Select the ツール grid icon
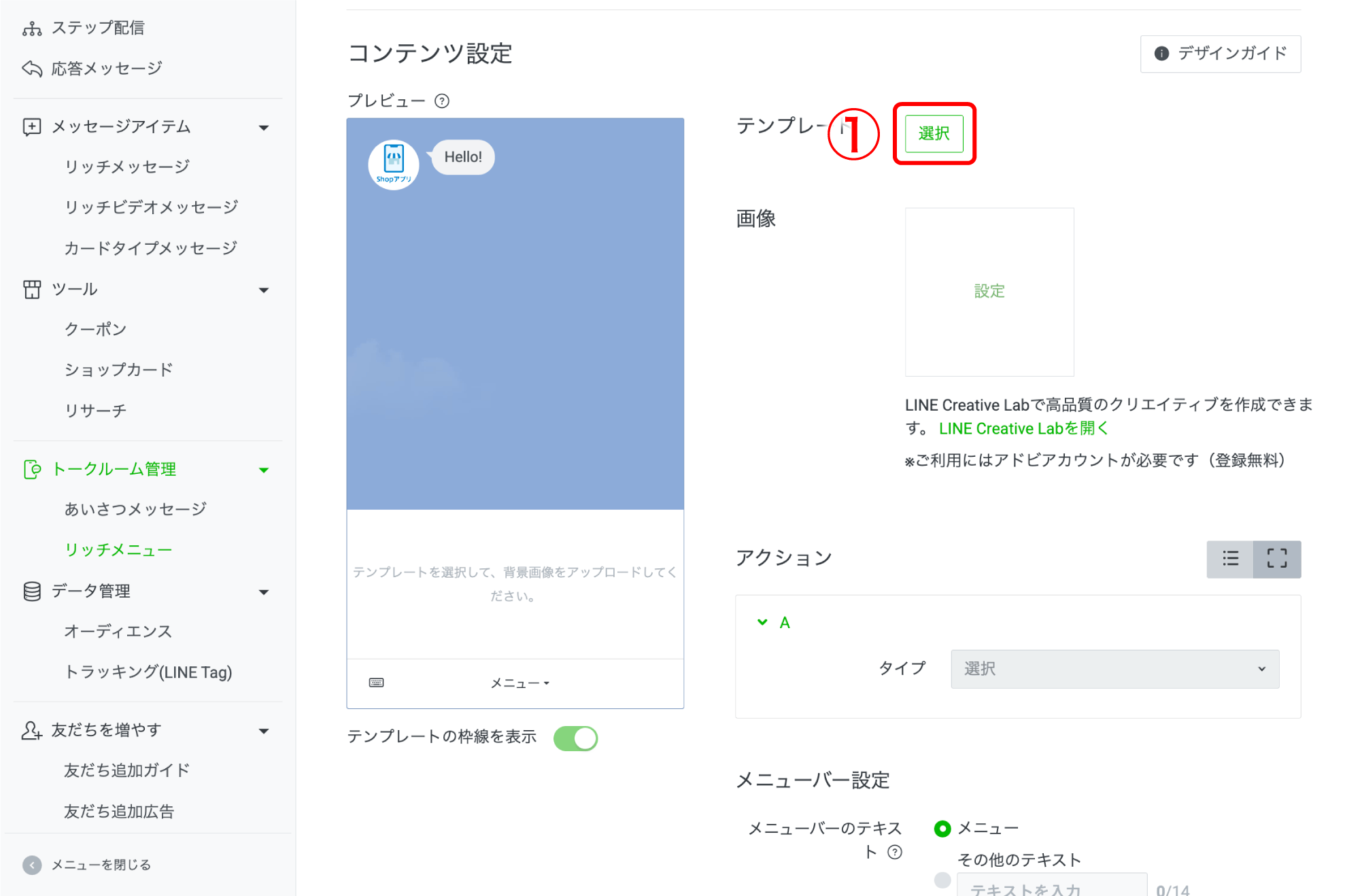The width and height of the screenshot is (1345, 896). point(31,289)
